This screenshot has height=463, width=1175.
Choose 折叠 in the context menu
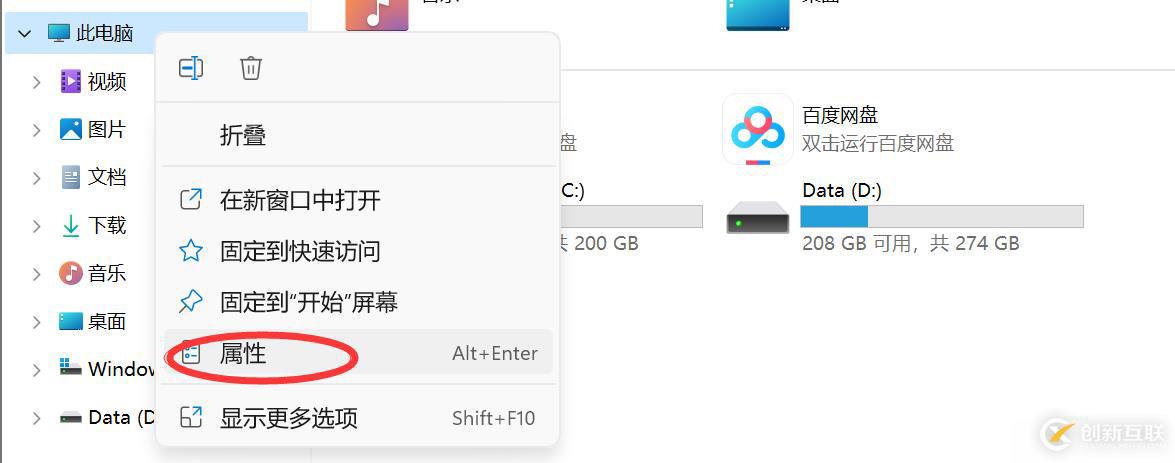point(243,135)
